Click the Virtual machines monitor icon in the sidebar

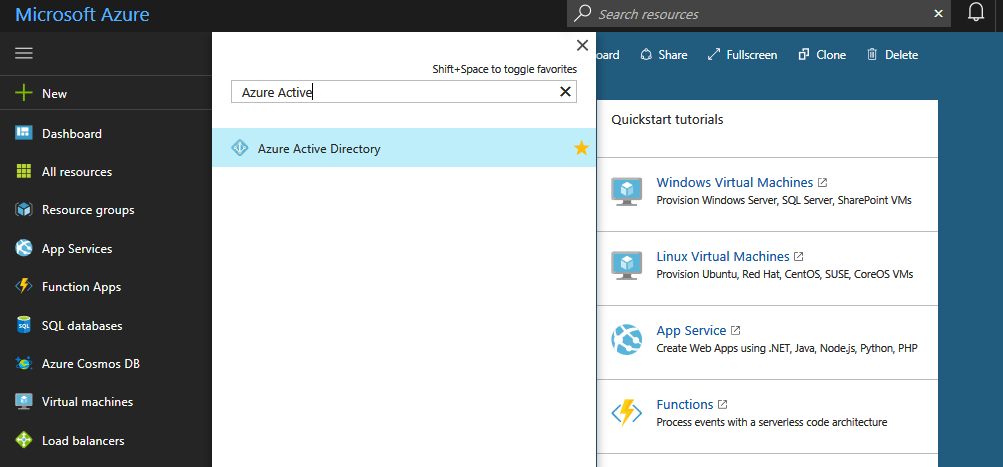click(x=24, y=402)
